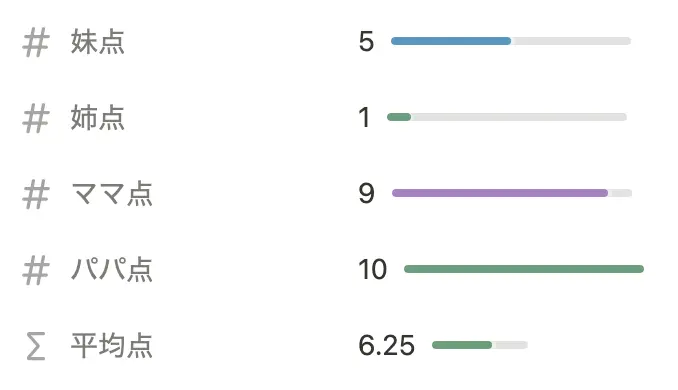Viewport: 678px width, 390px height.
Task: Click the blue 妹点 progress bar
Action: pos(511,41)
